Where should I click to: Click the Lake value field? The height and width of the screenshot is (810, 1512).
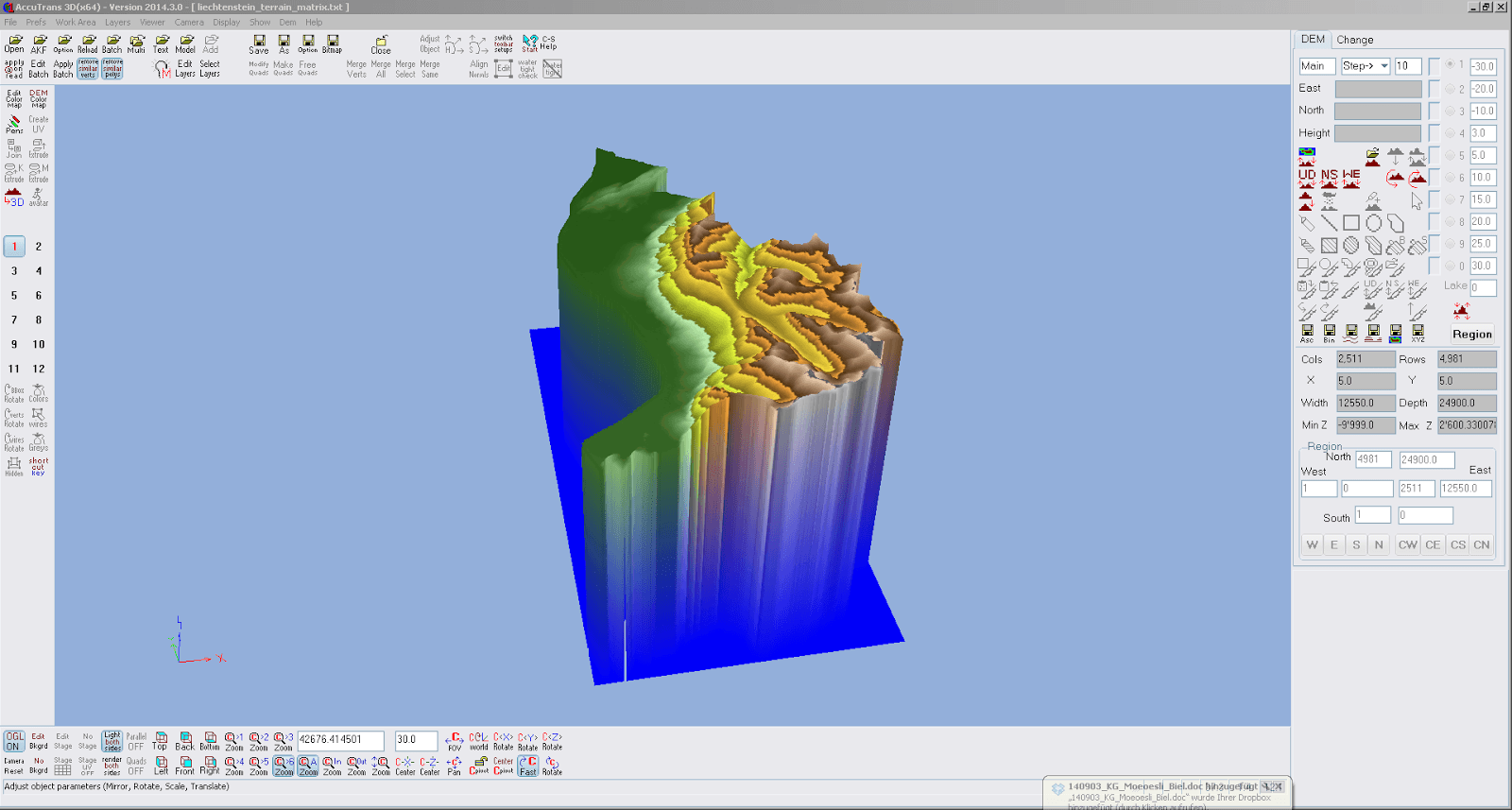[1483, 287]
